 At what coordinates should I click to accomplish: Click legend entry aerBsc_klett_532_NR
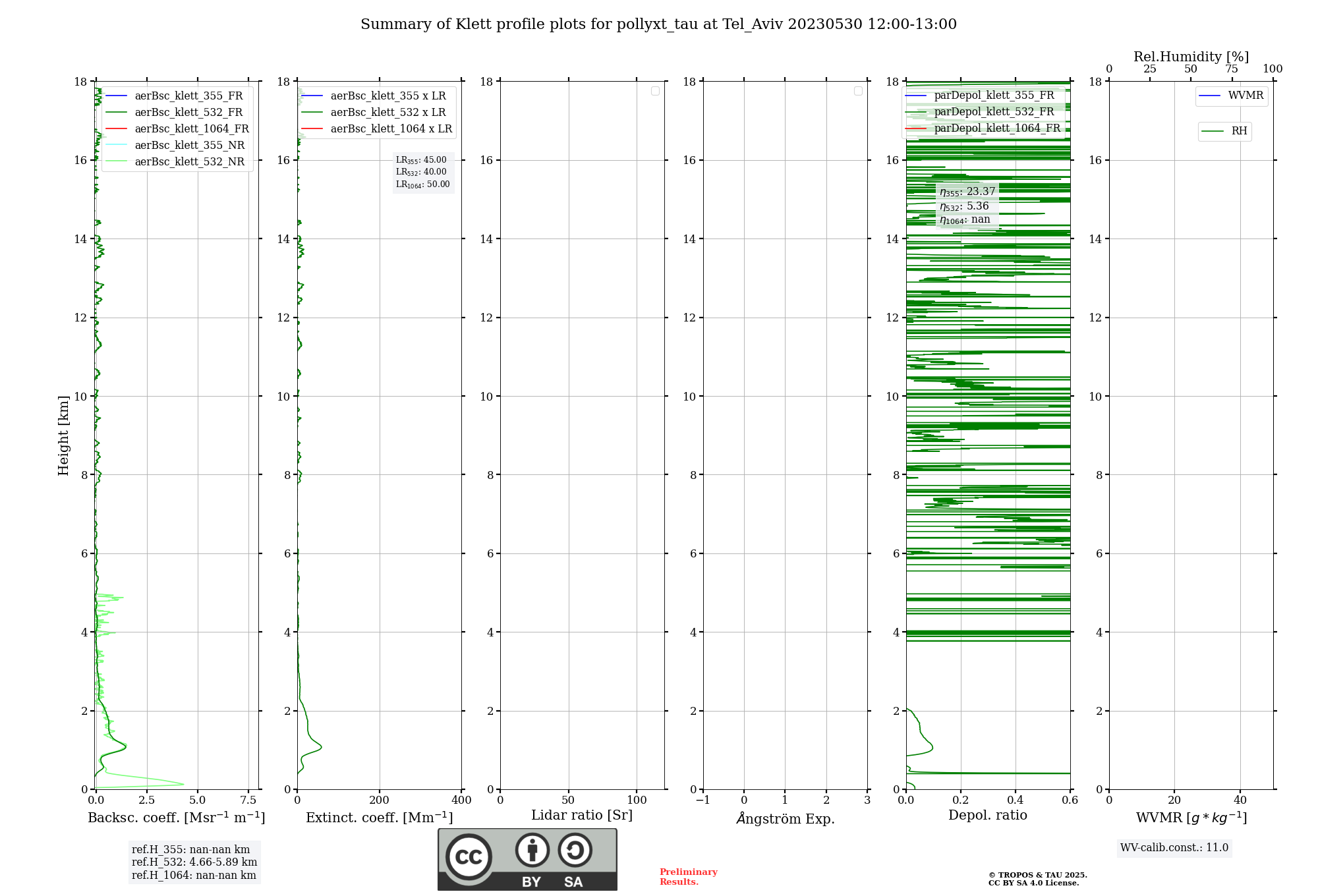175,161
